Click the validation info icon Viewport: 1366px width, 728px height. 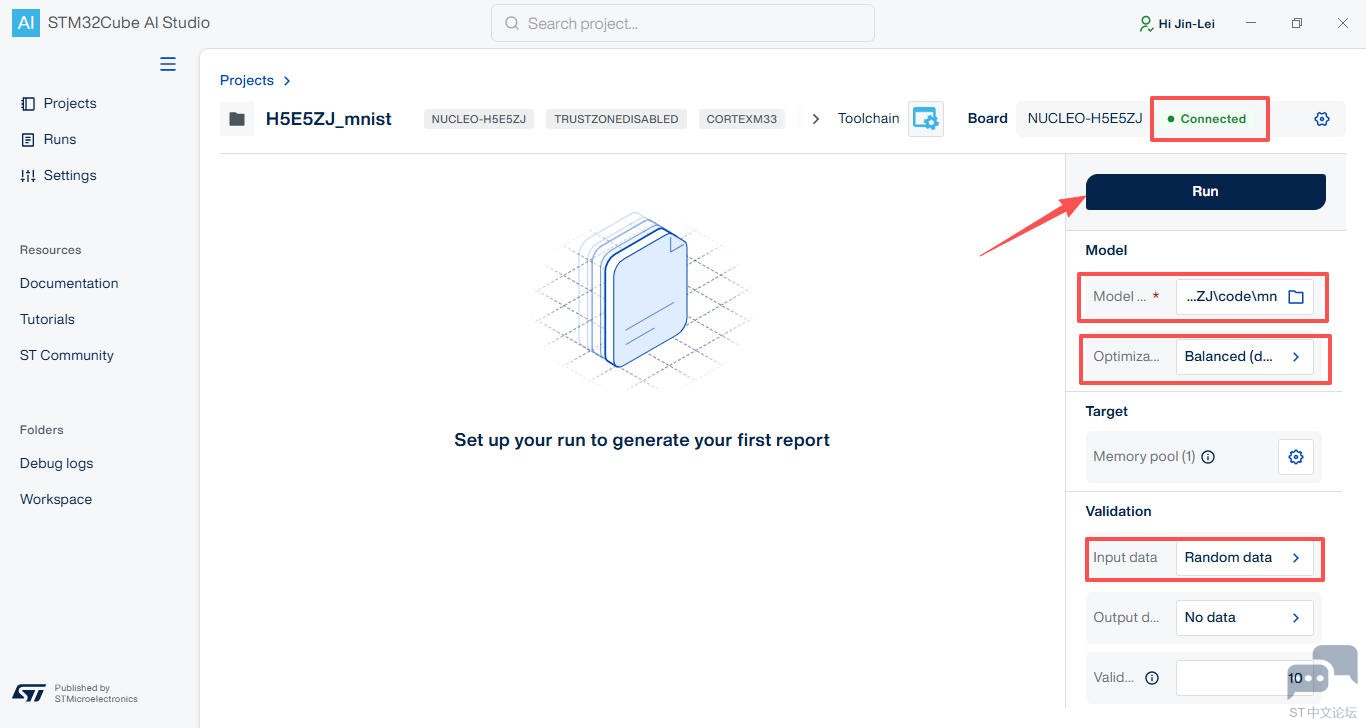tap(1152, 678)
